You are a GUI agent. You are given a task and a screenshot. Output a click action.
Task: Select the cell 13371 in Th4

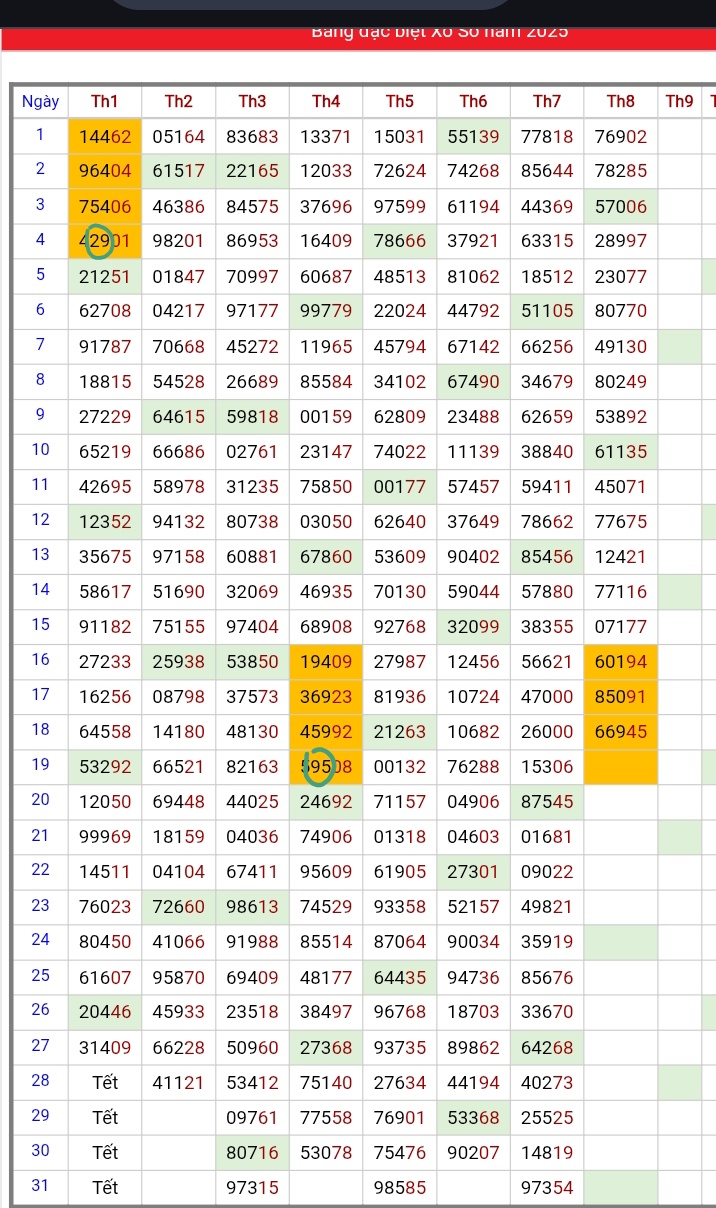coord(325,136)
